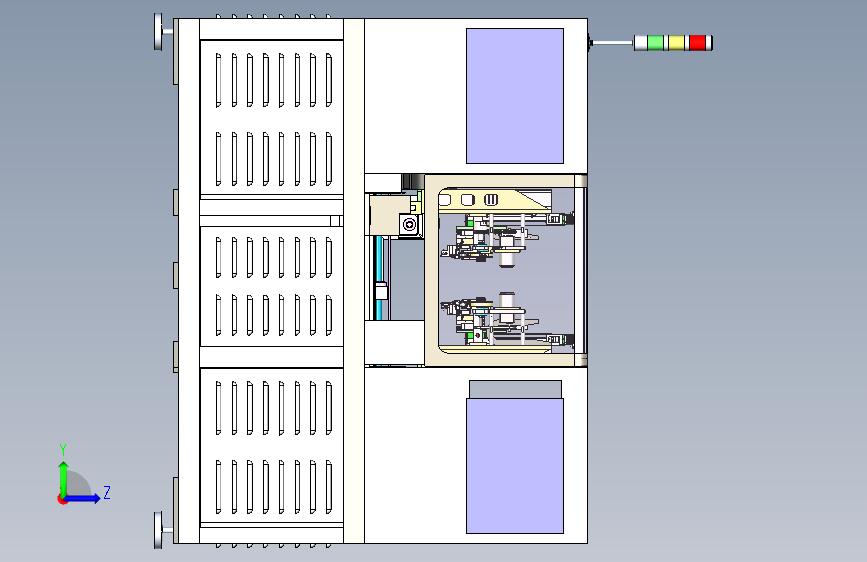The height and width of the screenshot is (562, 867).
Task: Pick the tall cream column between the sections
Action: [x=354, y=281]
